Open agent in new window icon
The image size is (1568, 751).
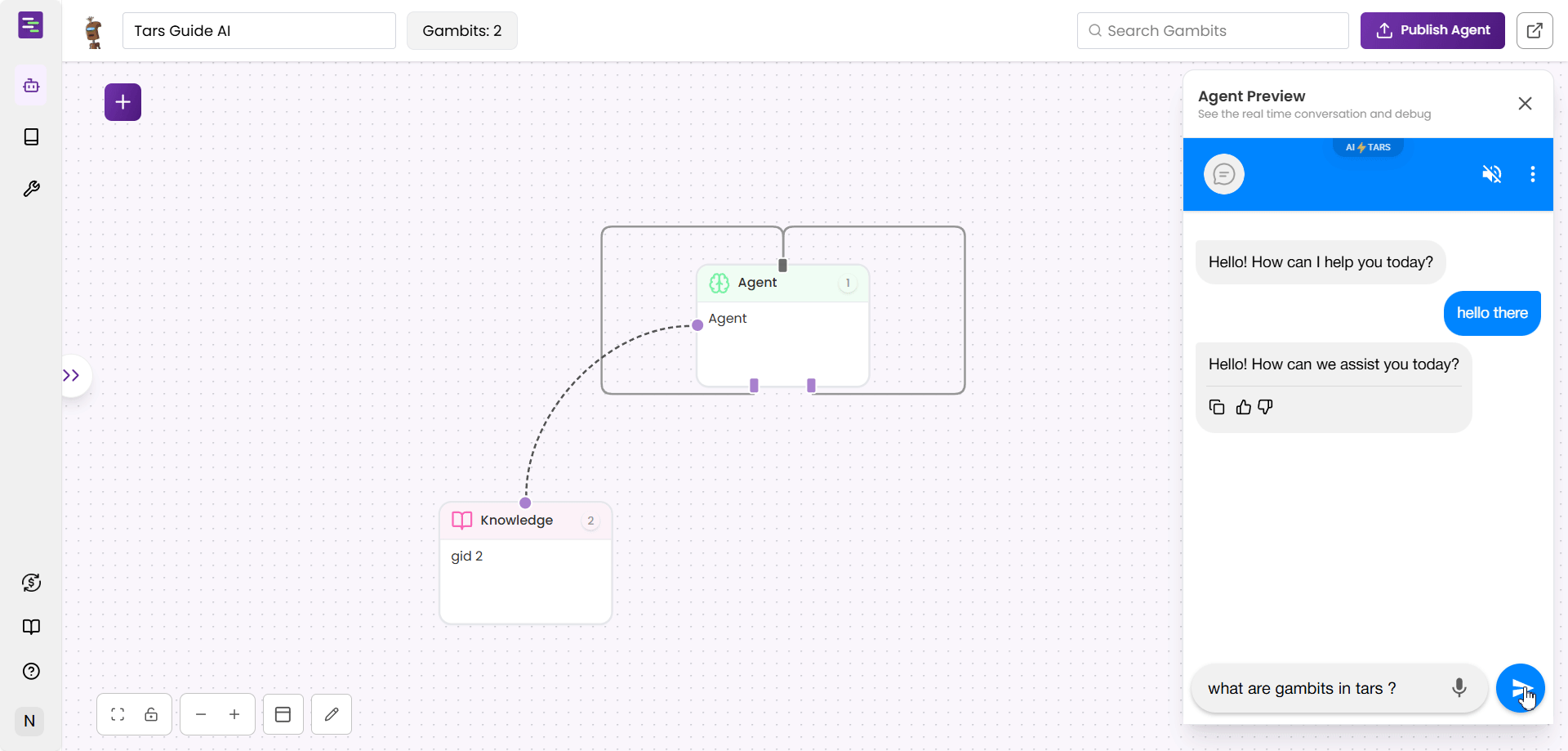(1535, 31)
